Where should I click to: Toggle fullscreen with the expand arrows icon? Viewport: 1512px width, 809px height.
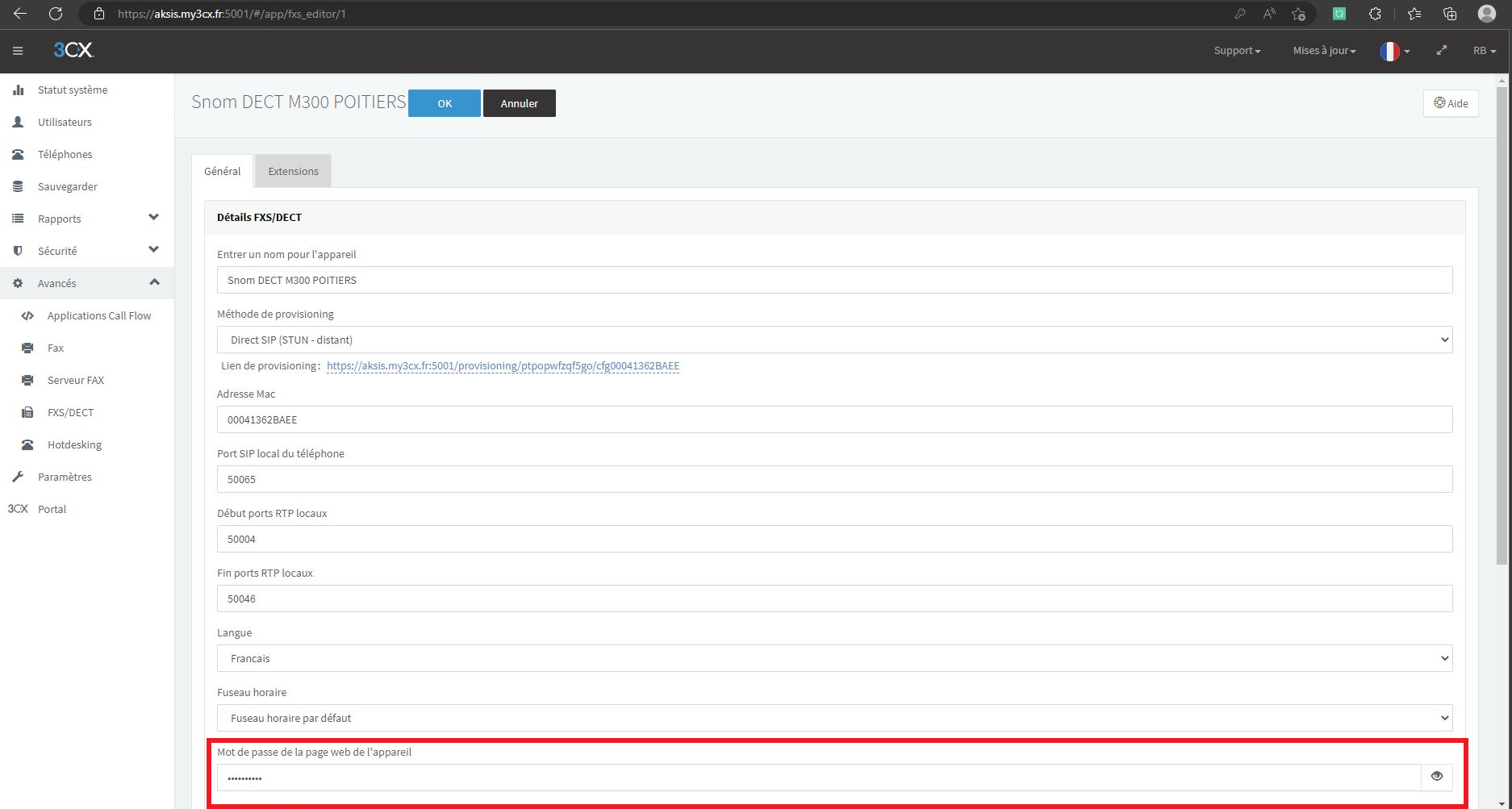(x=1442, y=50)
